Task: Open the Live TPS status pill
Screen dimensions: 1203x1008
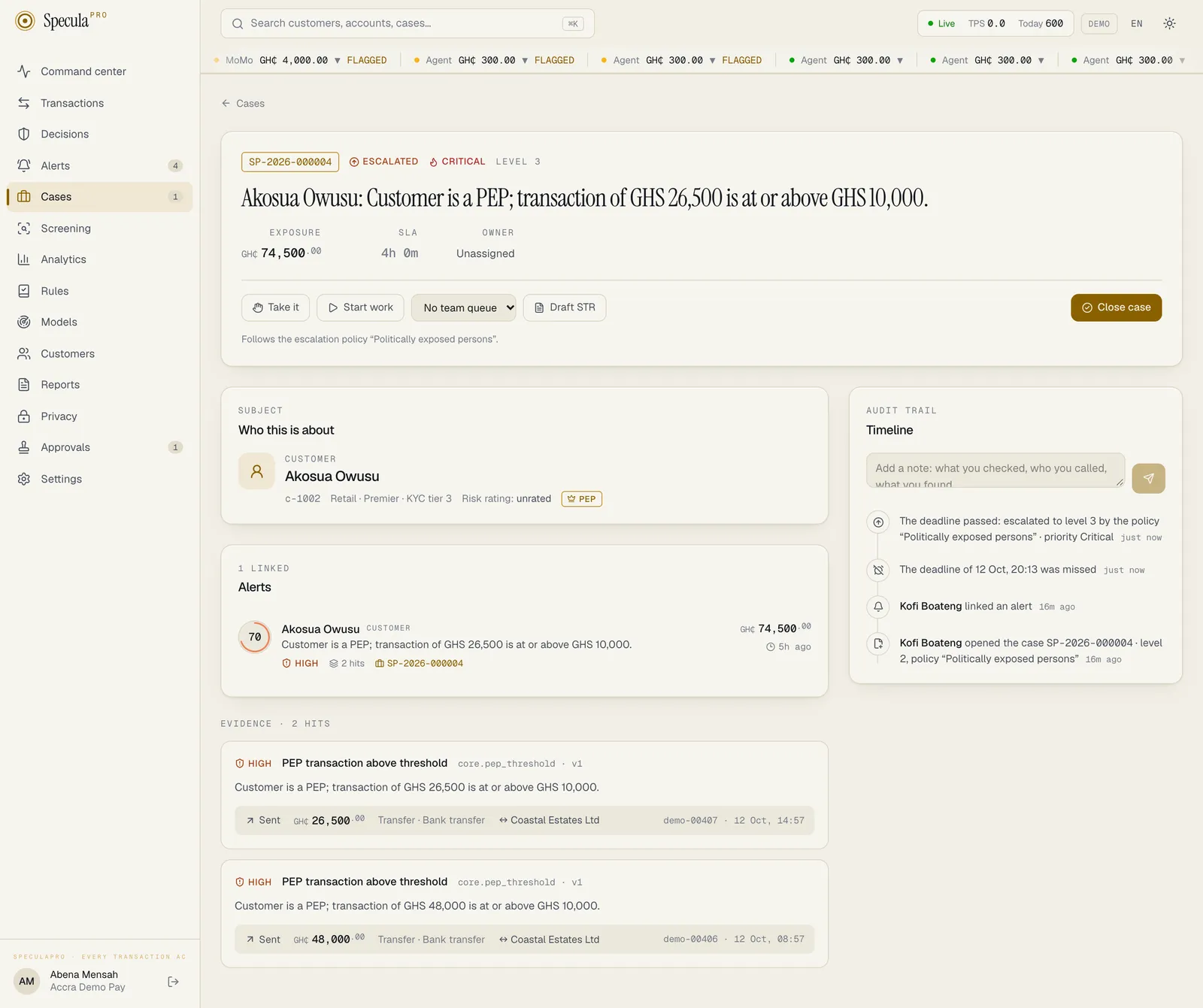Action: click(x=995, y=23)
